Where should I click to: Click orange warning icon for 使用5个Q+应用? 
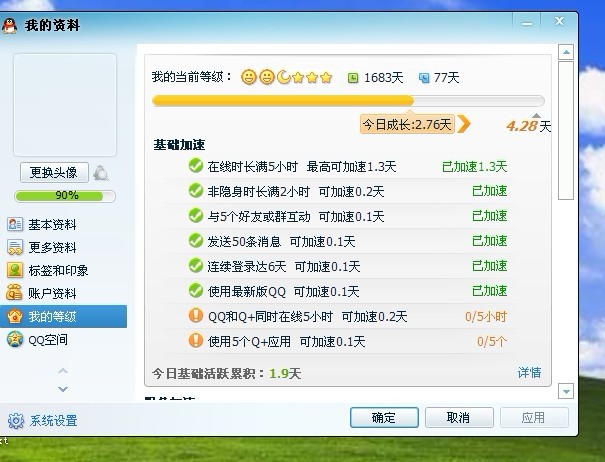click(x=196, y=340)
